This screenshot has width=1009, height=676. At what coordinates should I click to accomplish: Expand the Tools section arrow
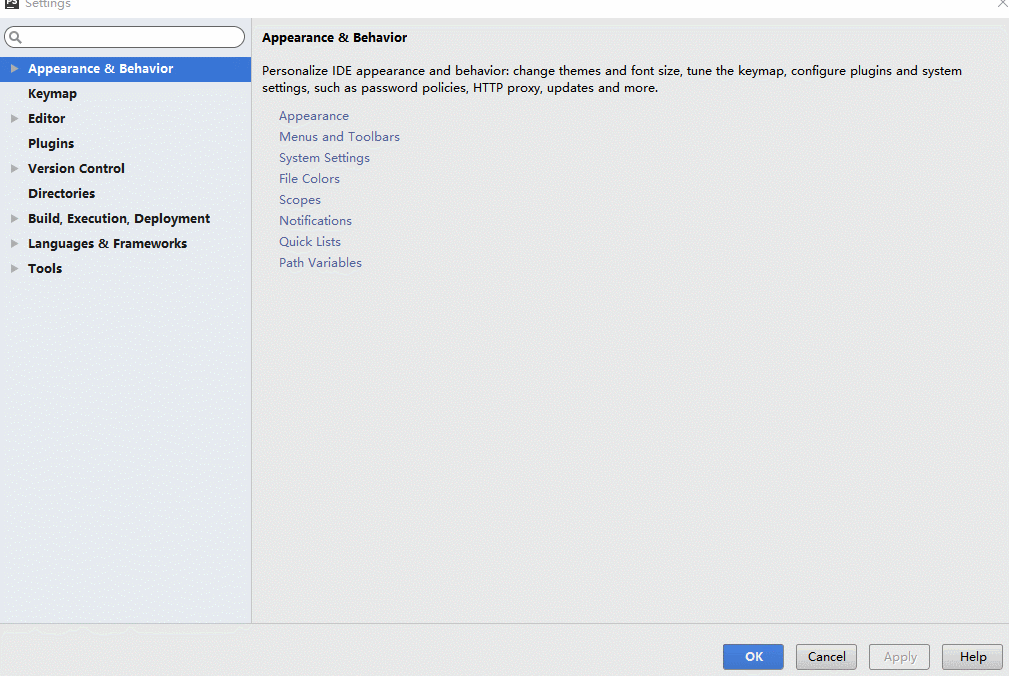click(14, 269)
